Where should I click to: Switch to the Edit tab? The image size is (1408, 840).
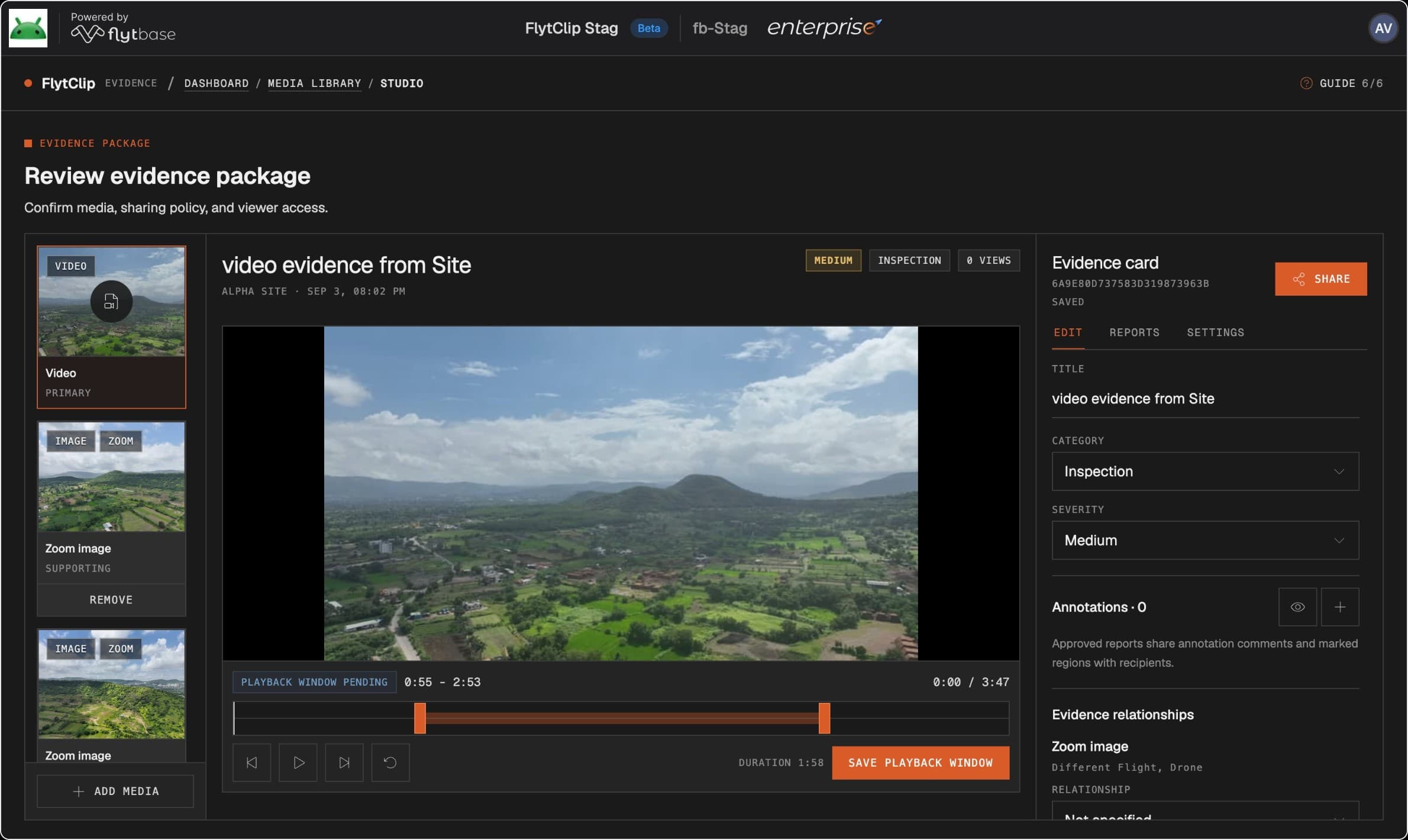pyautogui.click(x=1068, y=332)
